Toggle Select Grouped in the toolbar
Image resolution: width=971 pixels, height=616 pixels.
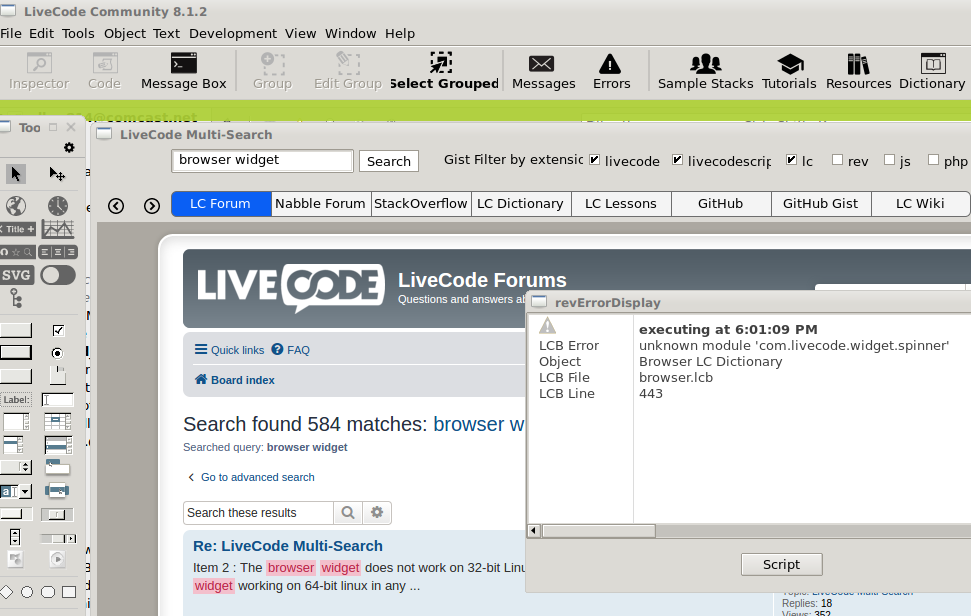[x=443, y=72]
